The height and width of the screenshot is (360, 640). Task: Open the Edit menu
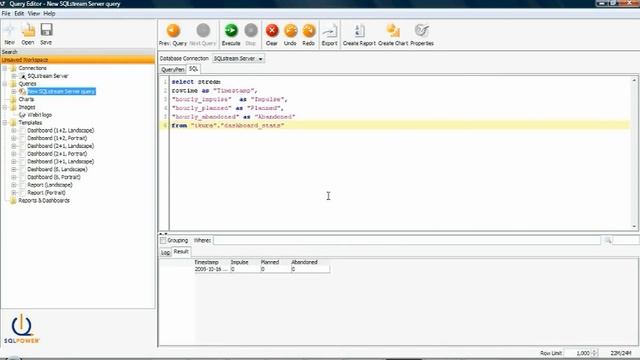point(19,13)
